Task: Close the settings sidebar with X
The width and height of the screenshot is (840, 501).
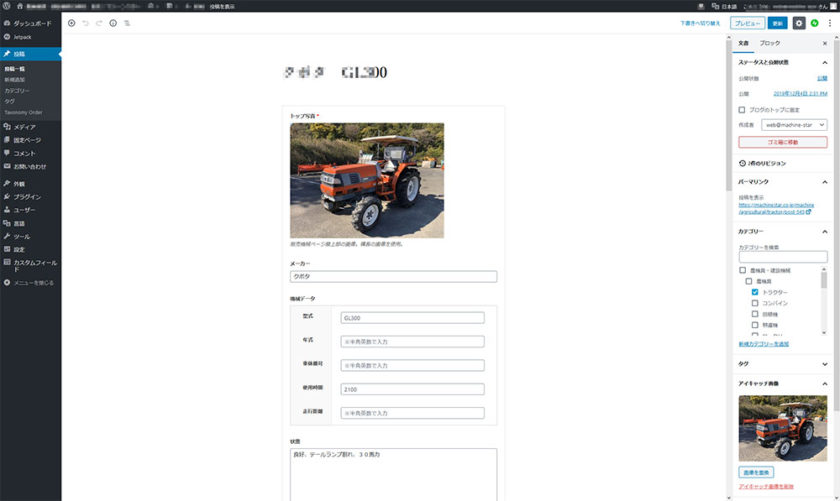Action: point(824,43)
